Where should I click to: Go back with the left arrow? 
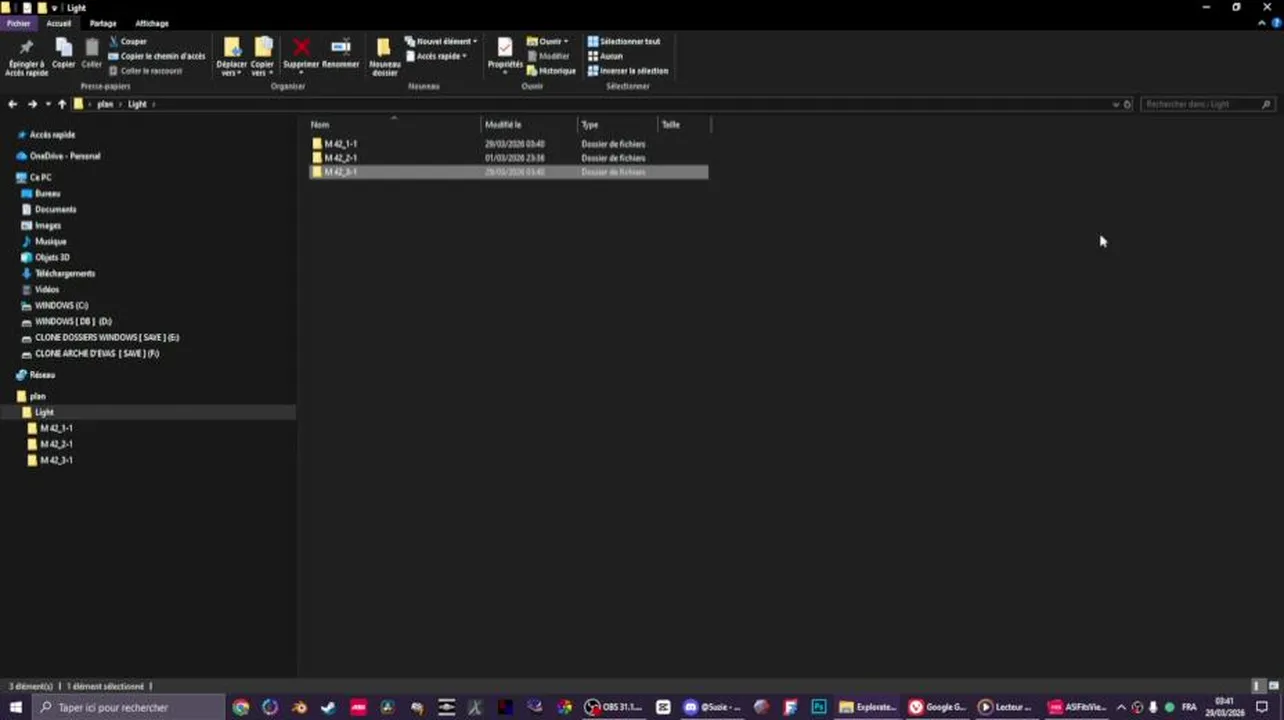click(12, 104)
